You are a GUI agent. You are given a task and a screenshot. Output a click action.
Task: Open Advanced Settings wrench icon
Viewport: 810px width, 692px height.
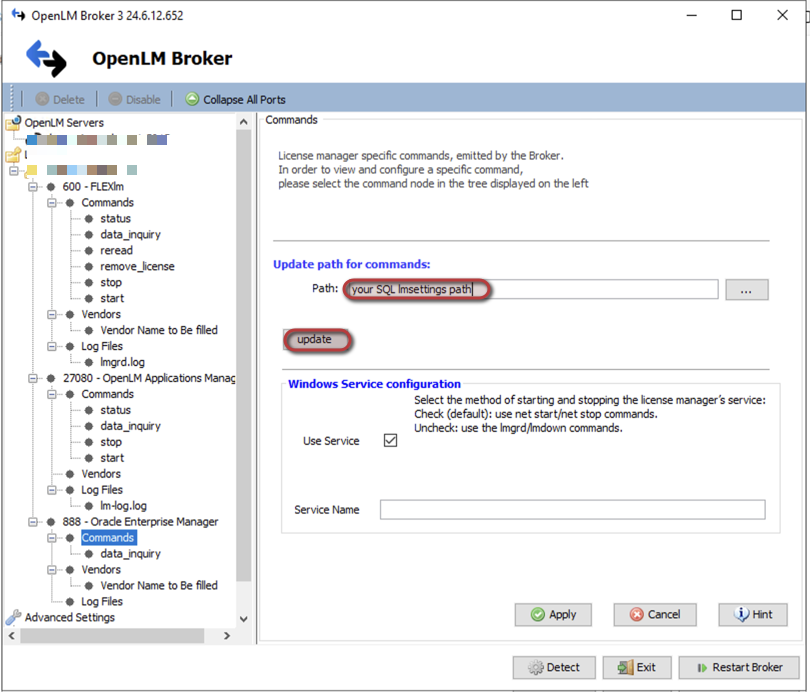point(13,617)
